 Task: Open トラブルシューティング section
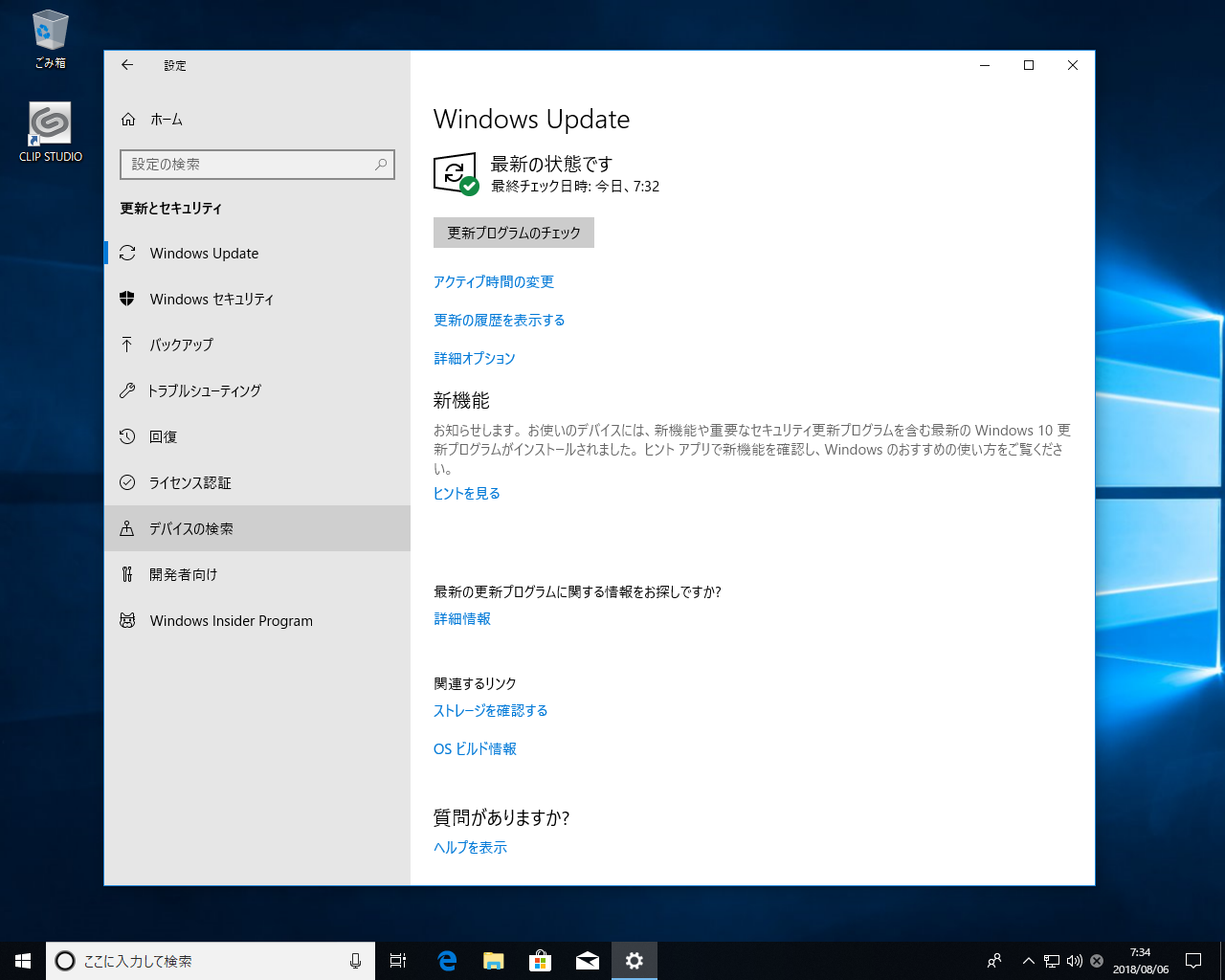[204, 390]
